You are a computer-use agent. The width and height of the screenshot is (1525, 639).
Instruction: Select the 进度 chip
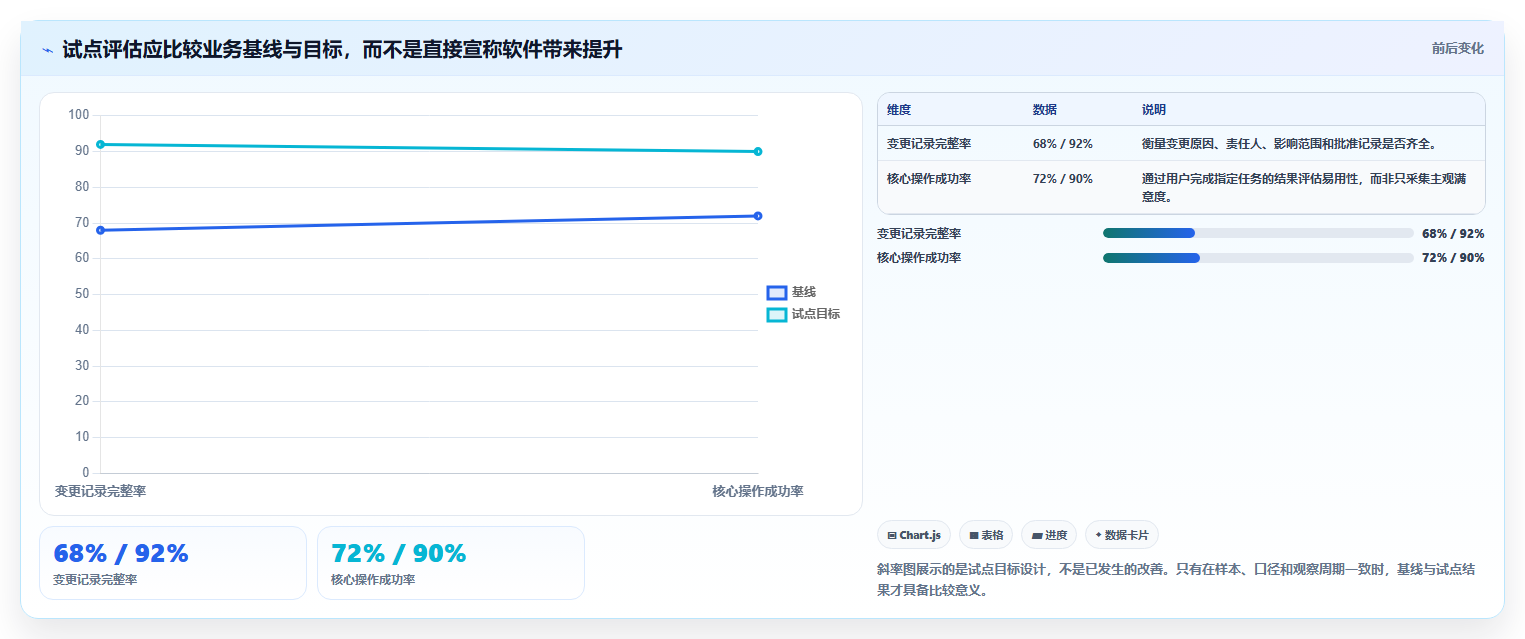(1049, 535)
